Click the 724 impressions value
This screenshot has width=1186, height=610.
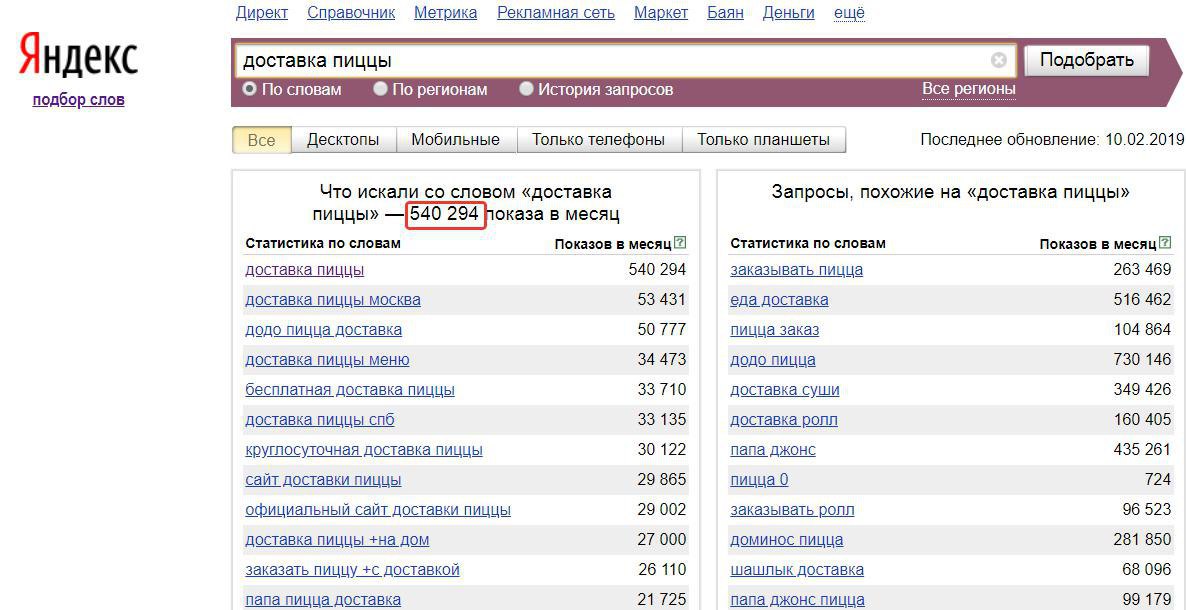click(1158, 479)
